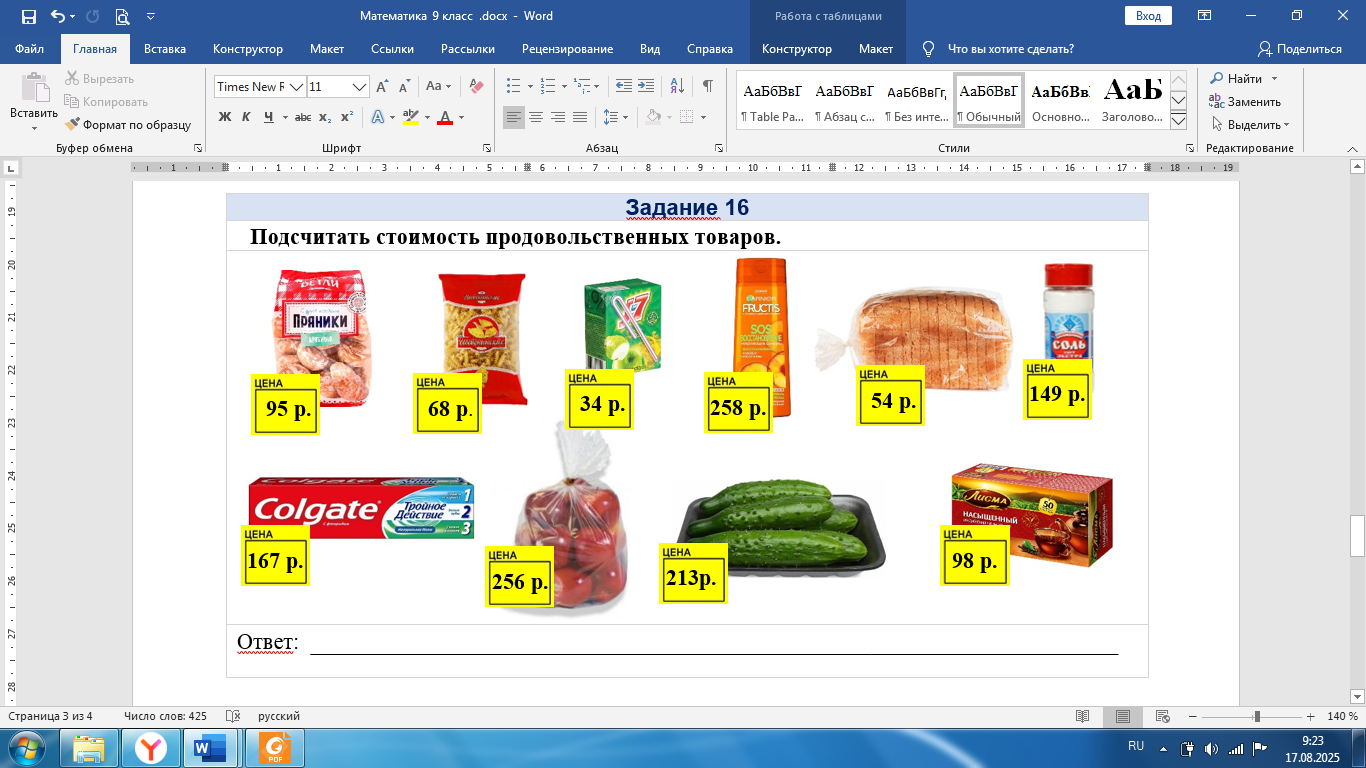Open the Найти search dropdown arrow
Viewport: 1366px width, 768px height.
point(1274,79)
